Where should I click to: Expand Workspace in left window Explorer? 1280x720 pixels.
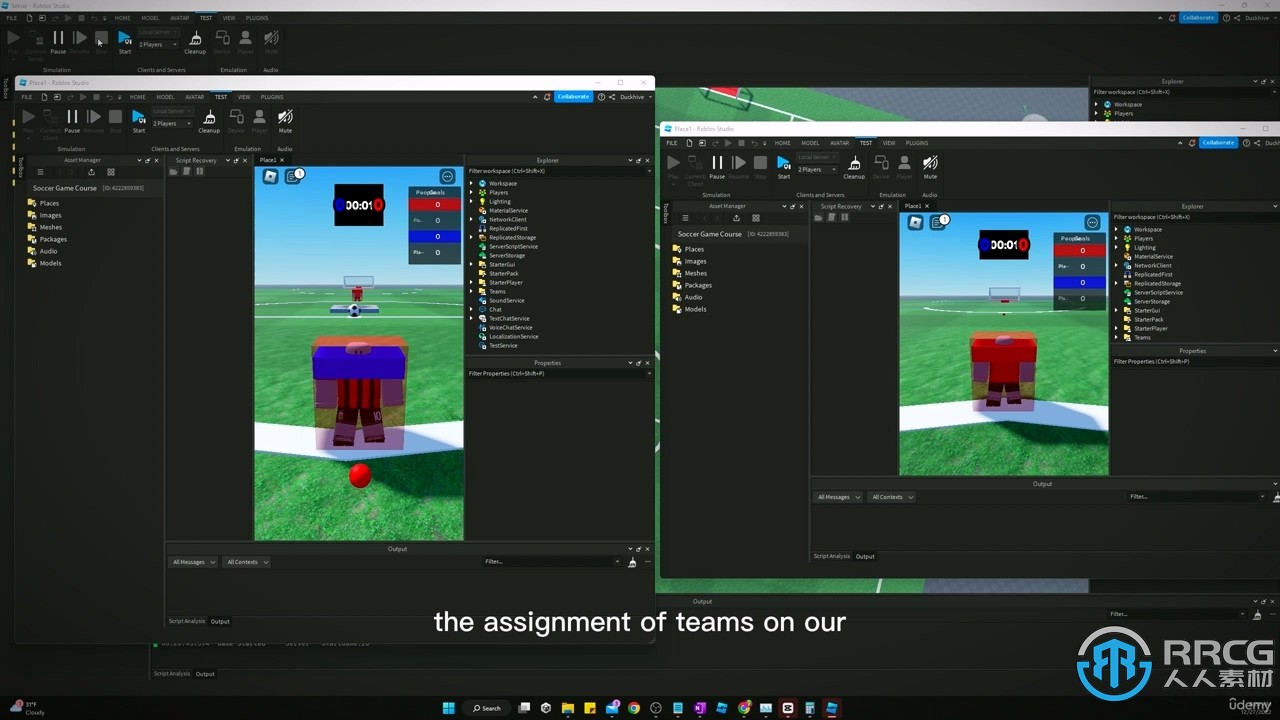472,183
